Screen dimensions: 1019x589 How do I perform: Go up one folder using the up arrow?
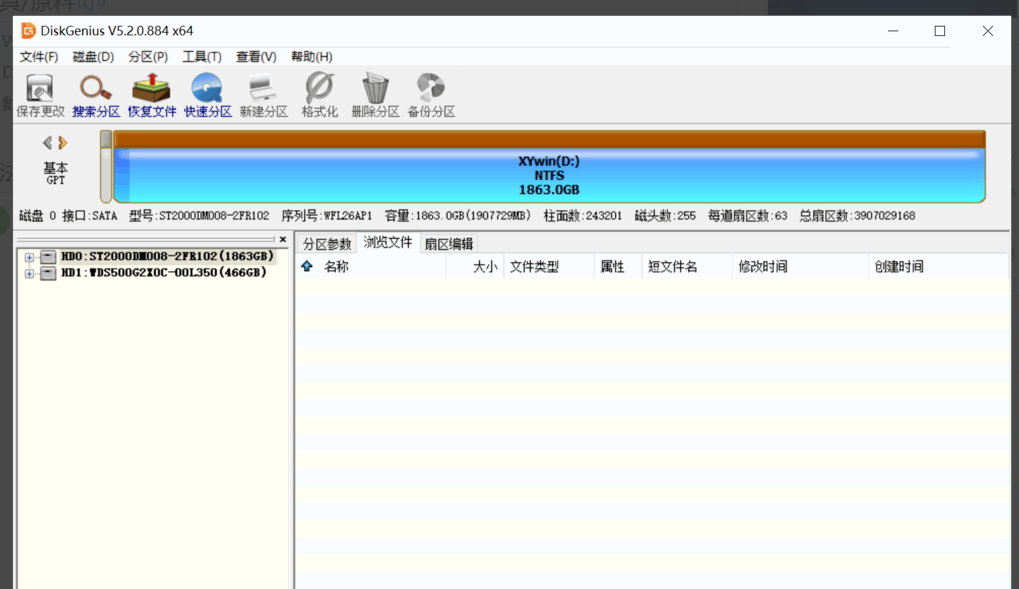[x=307, y=267]
